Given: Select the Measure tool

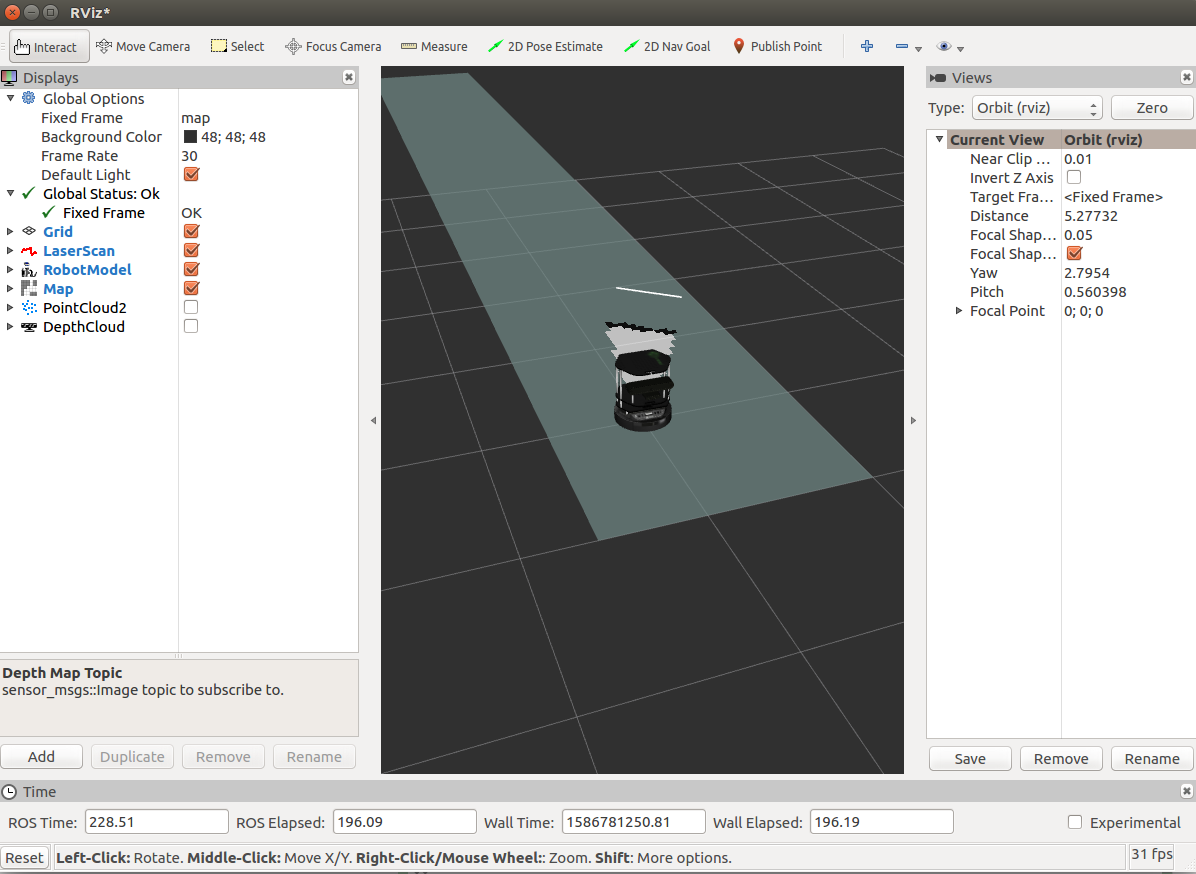Looking at the screenshot, I should tap(434, 46).
